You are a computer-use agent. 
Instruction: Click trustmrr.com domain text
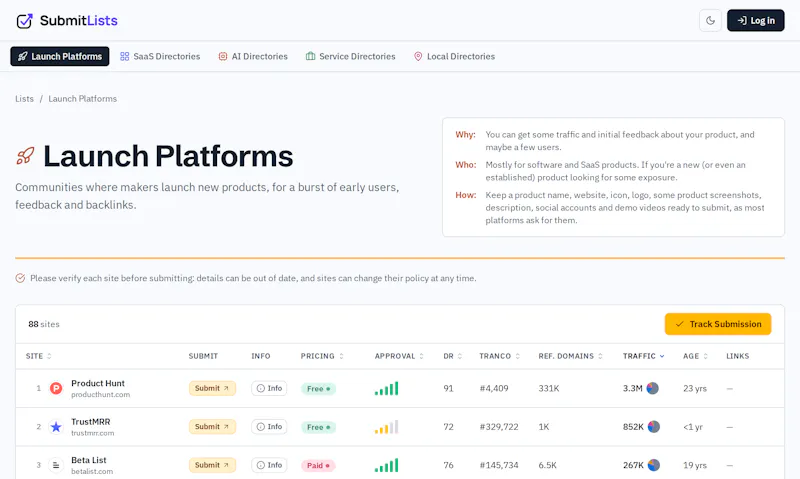point(92,433)
